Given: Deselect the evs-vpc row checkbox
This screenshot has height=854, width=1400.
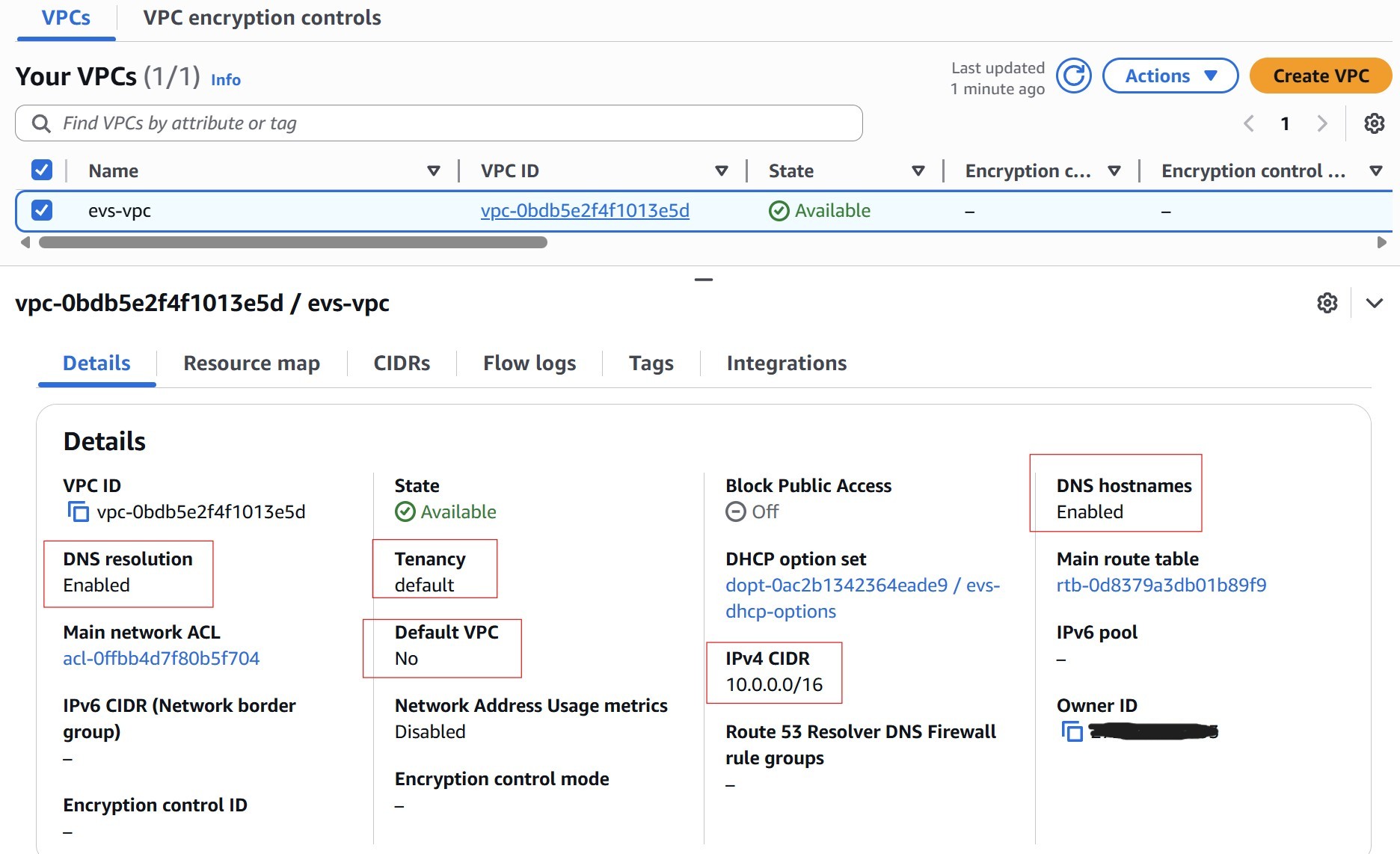Looking at the screenshot, I should (42, 210).
